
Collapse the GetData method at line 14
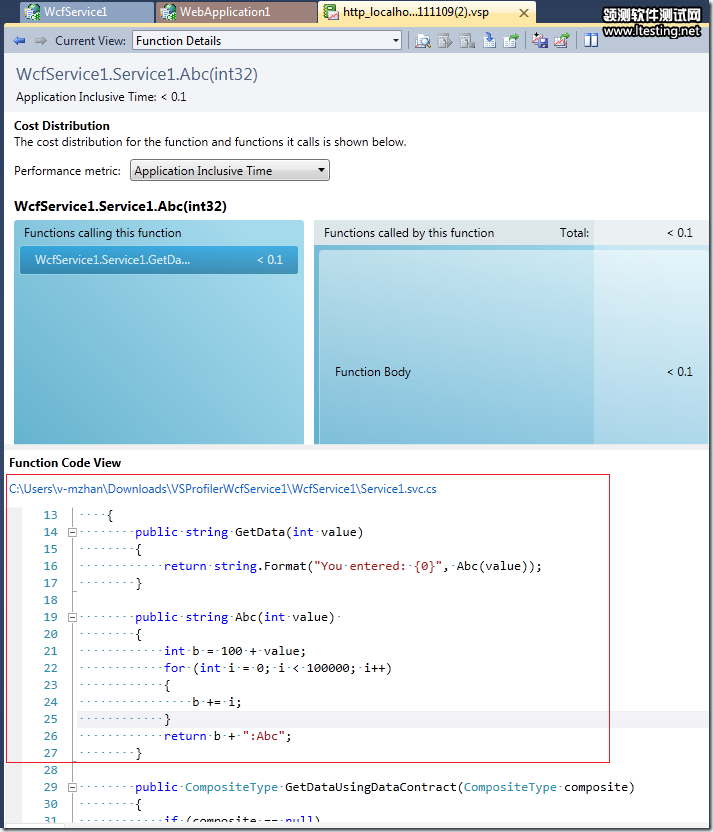tap(73, 532)
